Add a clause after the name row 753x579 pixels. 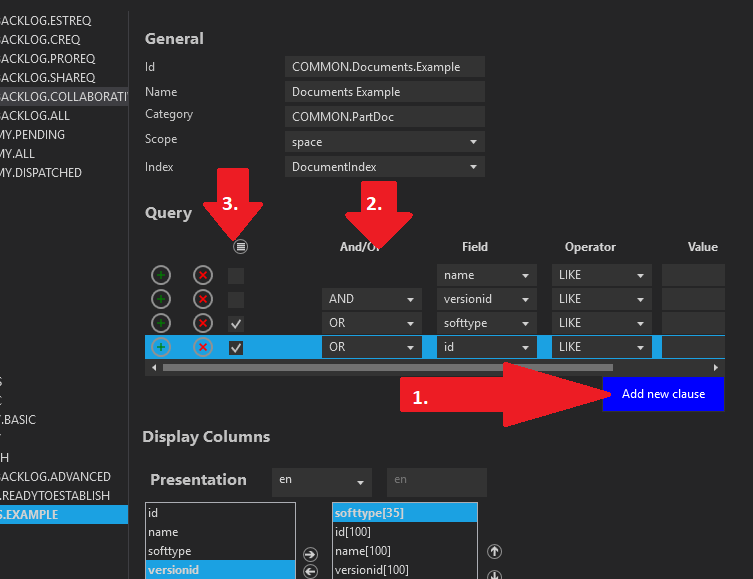tap(161, 275)
